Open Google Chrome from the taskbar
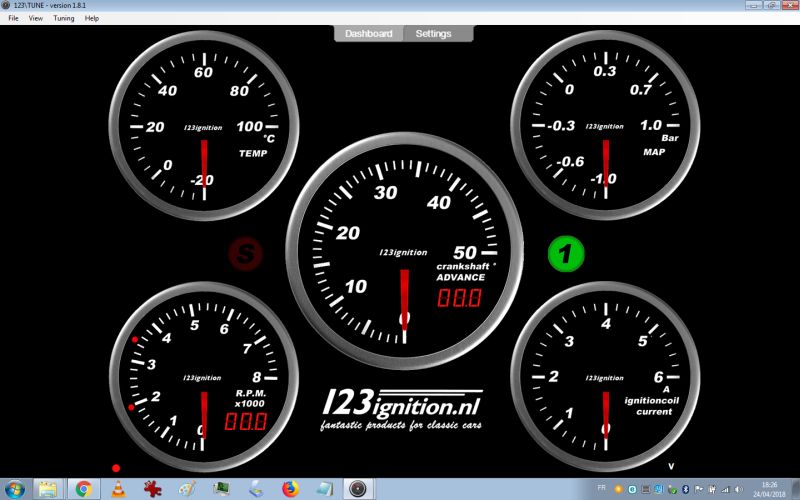800x500 pixels. 84,489
